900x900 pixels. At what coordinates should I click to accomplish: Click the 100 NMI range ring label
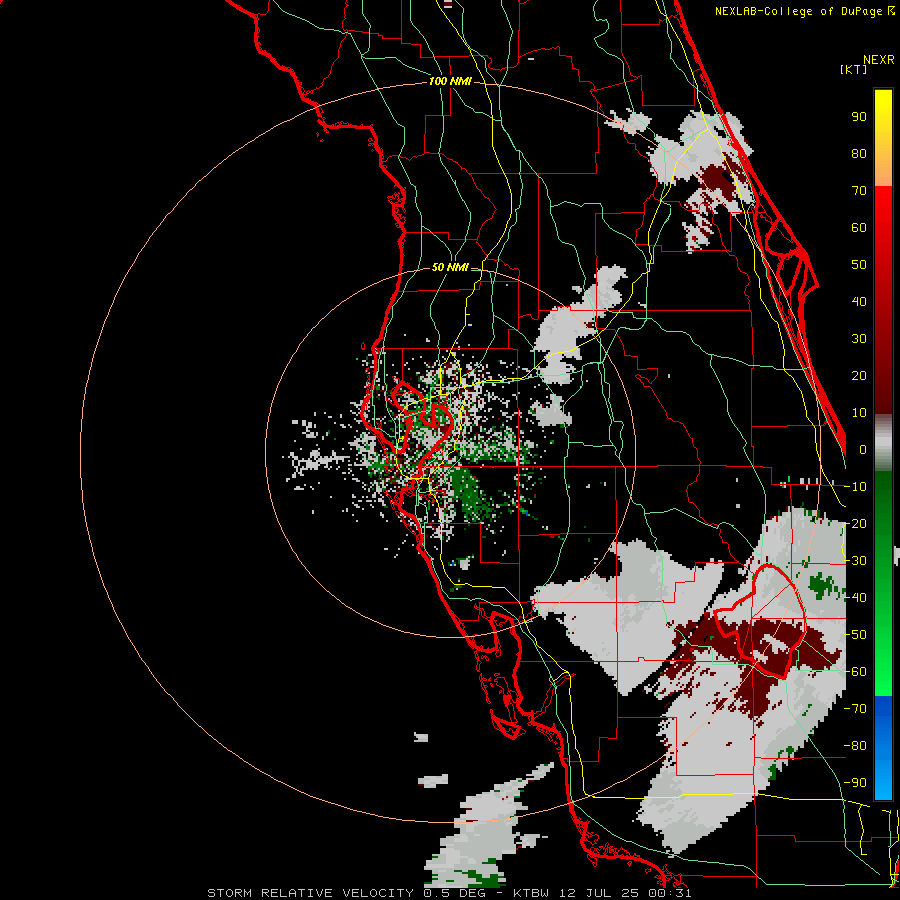[450, 82]
